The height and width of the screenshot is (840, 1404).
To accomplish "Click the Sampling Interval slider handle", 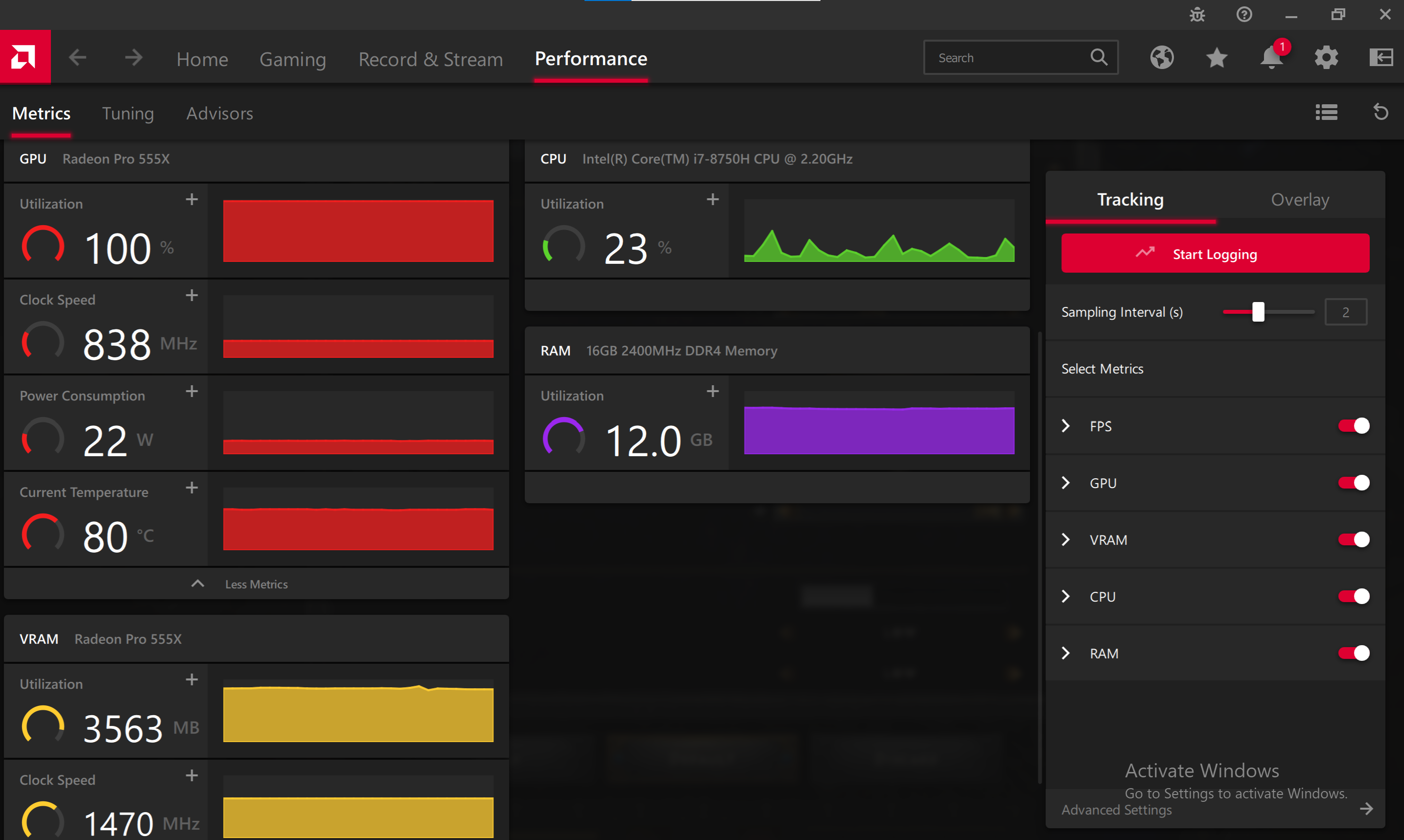I will click(1258, 312).
